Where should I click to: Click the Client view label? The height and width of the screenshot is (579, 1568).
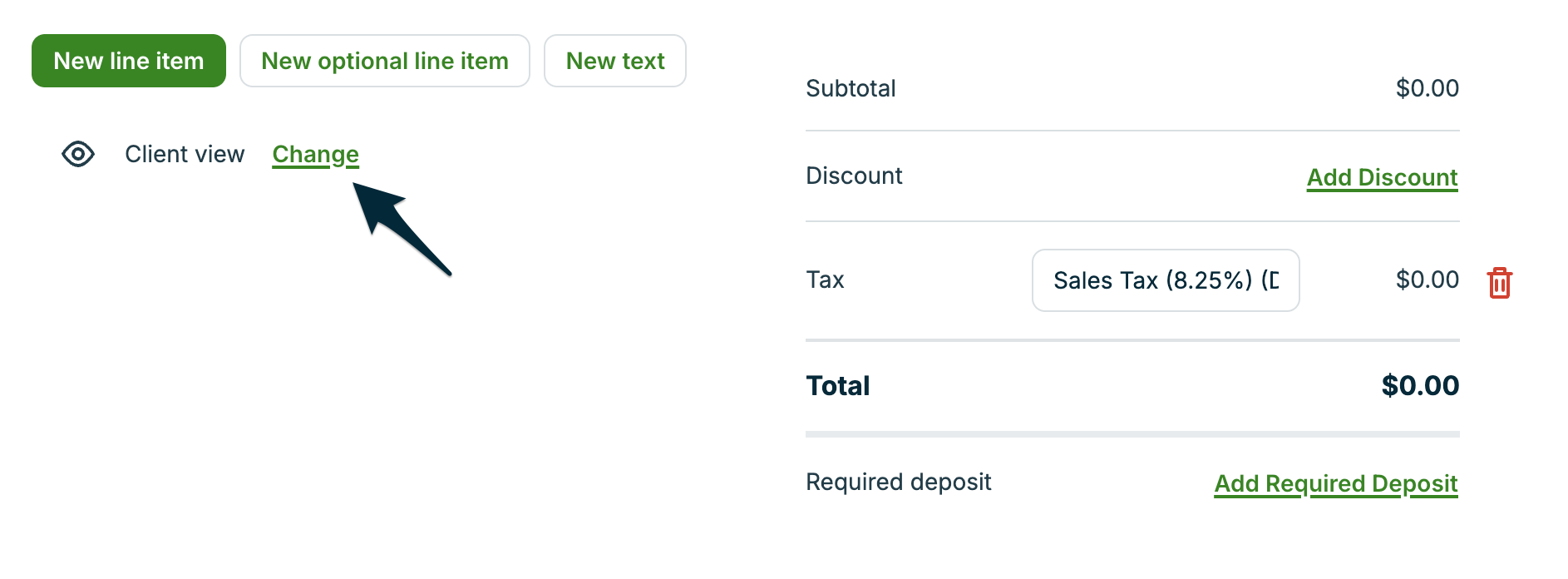[185, 155]
